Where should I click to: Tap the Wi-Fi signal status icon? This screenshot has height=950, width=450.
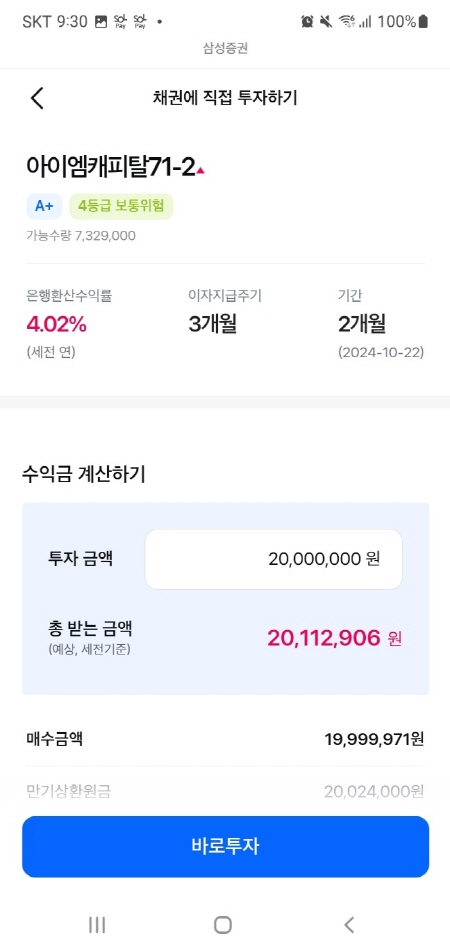point(346,22)
